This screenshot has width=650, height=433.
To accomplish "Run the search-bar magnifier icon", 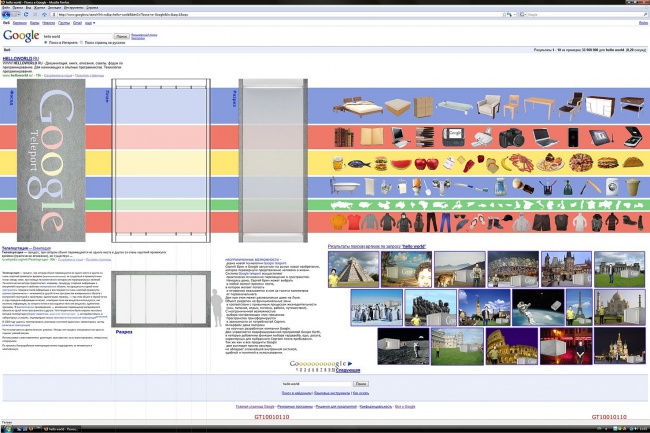I will click(645, 15).
